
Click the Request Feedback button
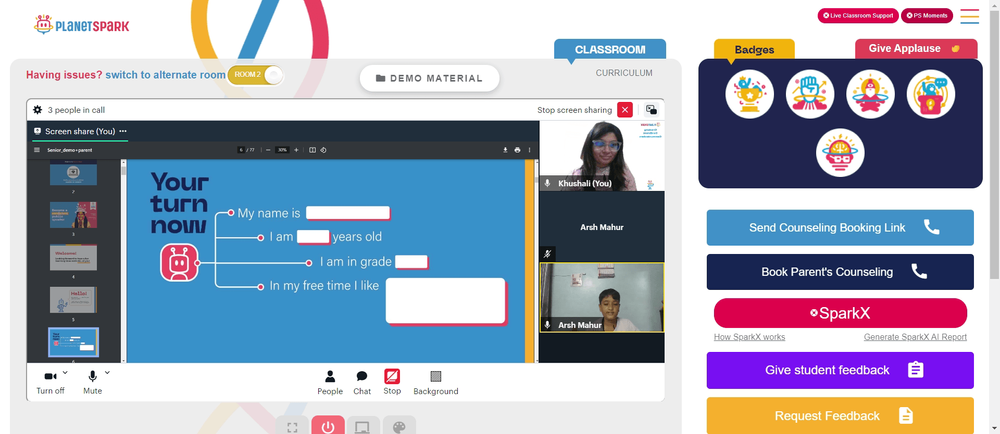click(x=840, y=416)
